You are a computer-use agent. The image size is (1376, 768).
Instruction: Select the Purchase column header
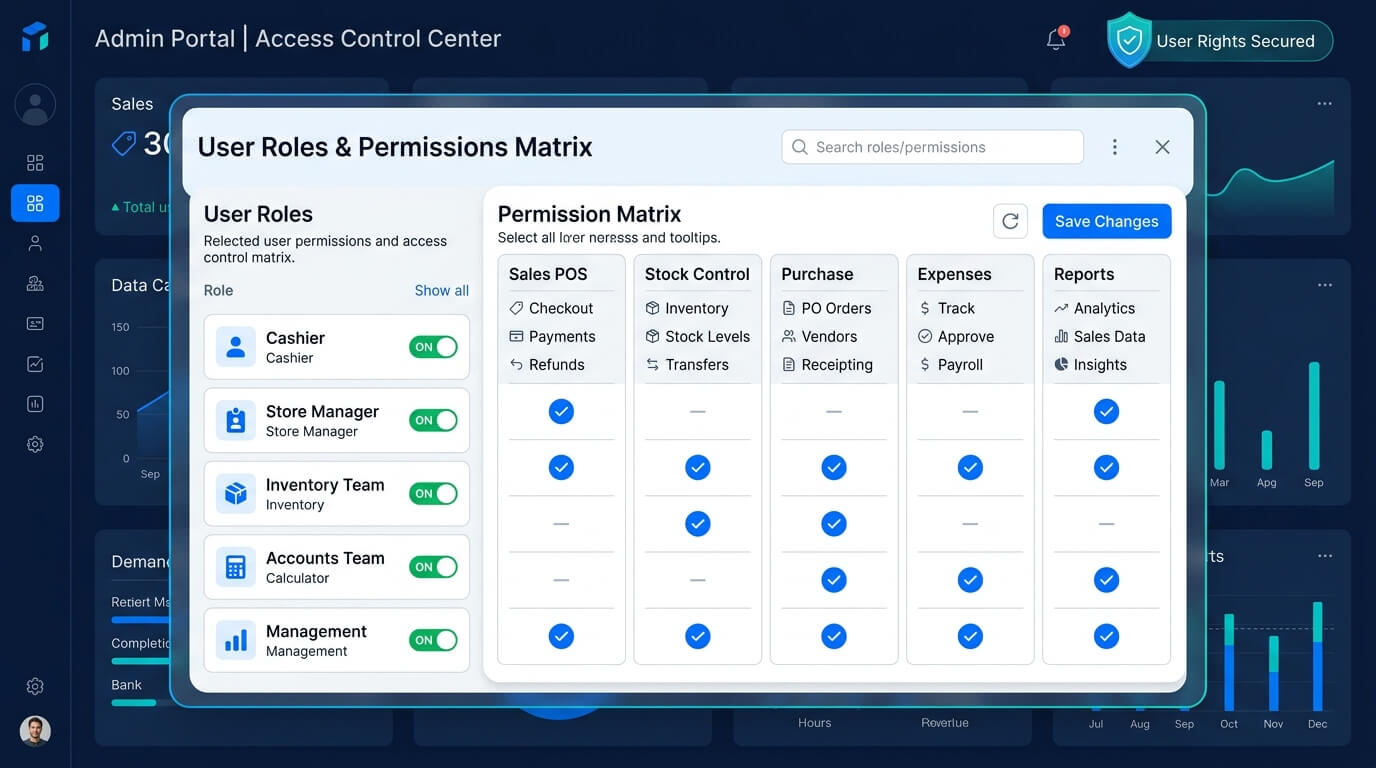pyautogui.click(x=817, y=274)
